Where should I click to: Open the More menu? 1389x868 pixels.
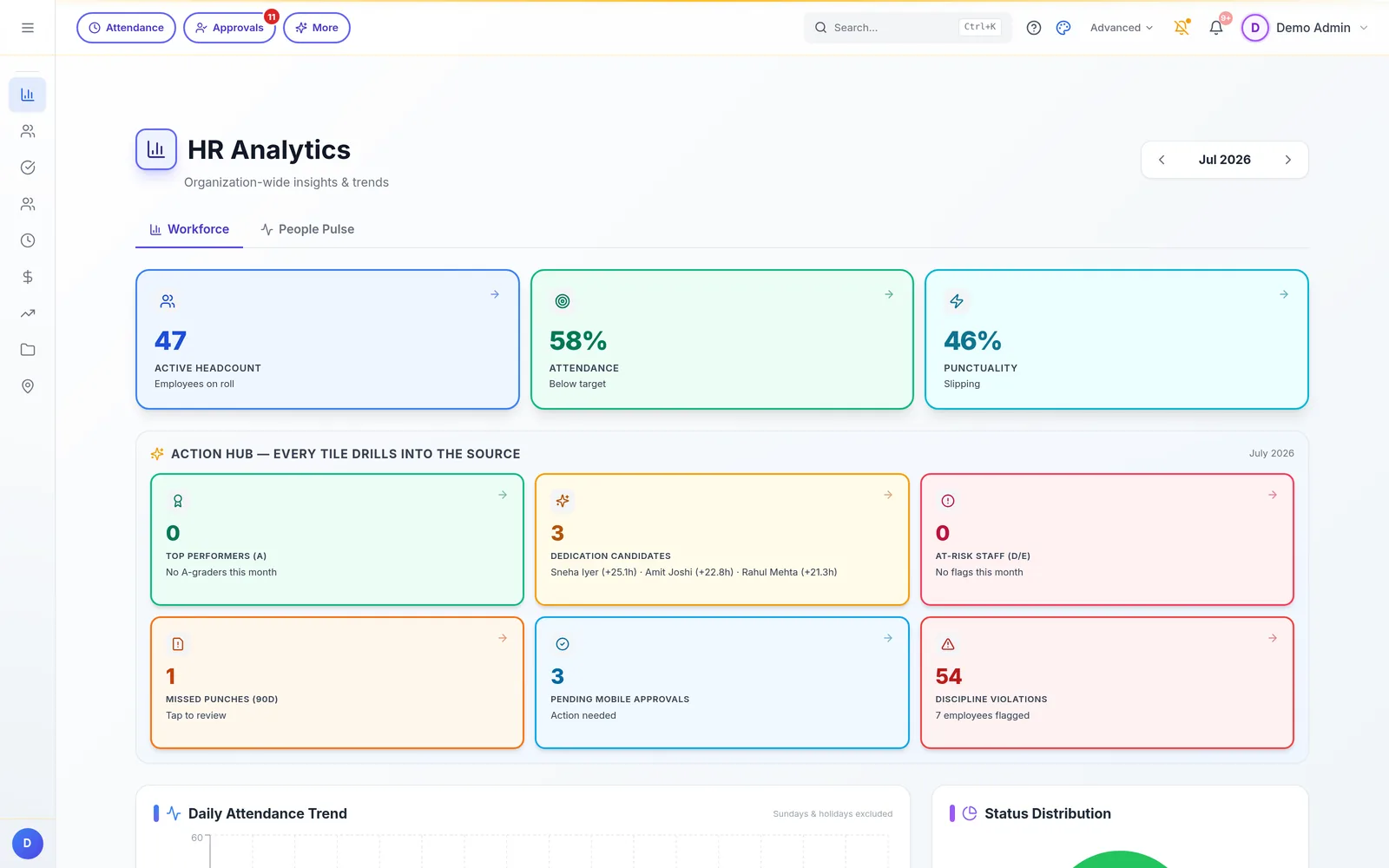point(317,28)
